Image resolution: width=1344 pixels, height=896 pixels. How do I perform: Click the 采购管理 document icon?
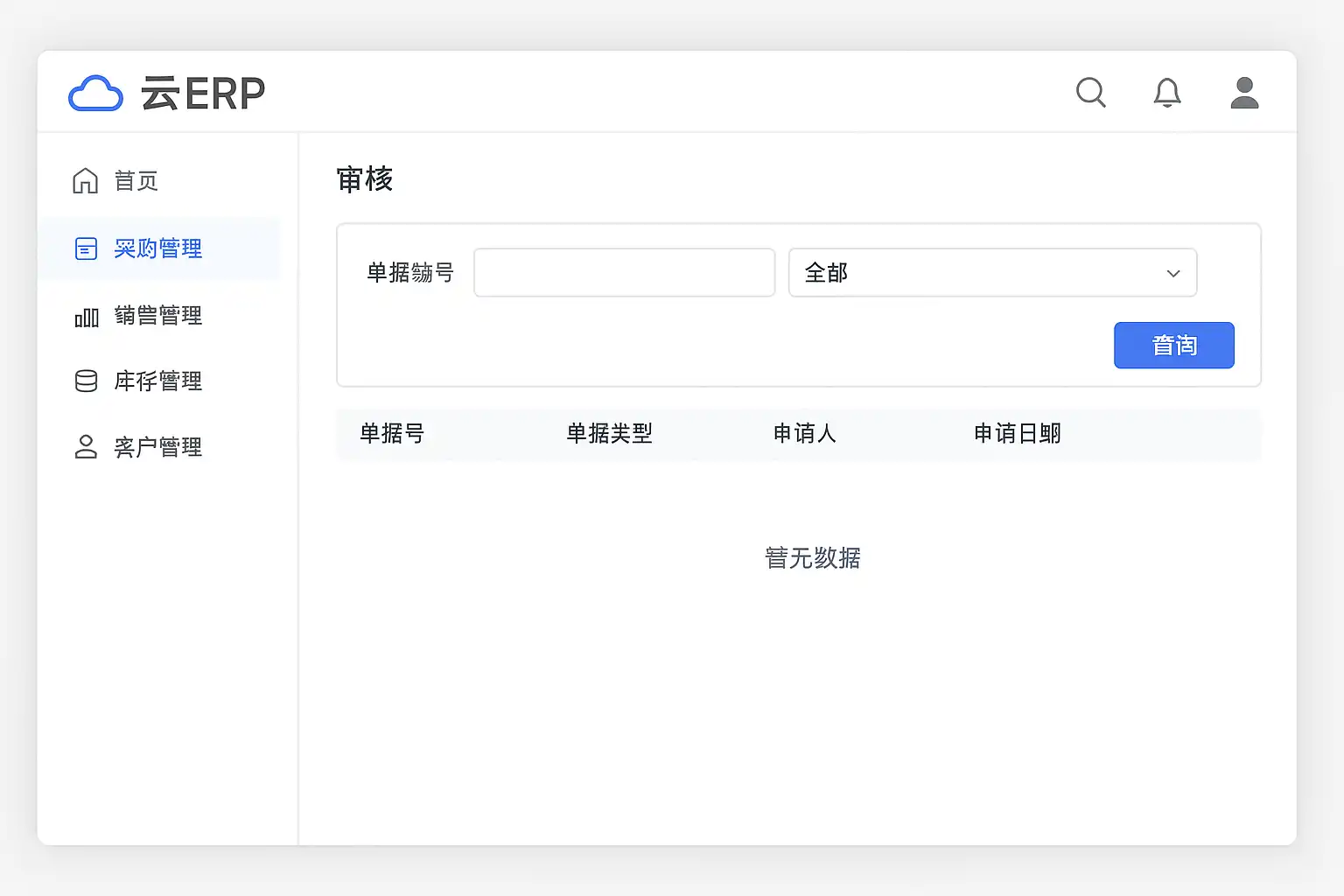[x=86, y=248]
